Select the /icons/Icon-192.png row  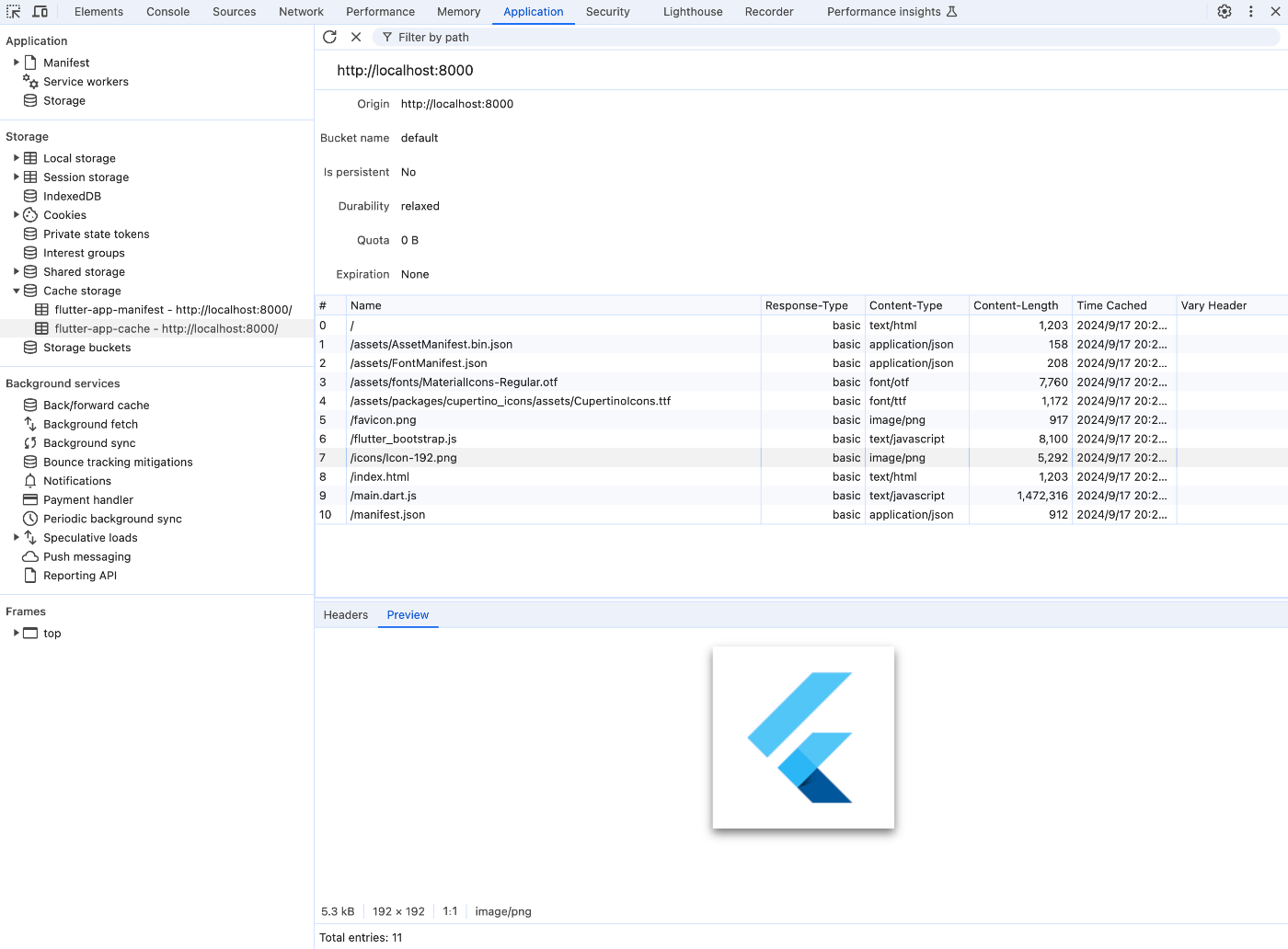pyautogui.click(x=801, y=458)
